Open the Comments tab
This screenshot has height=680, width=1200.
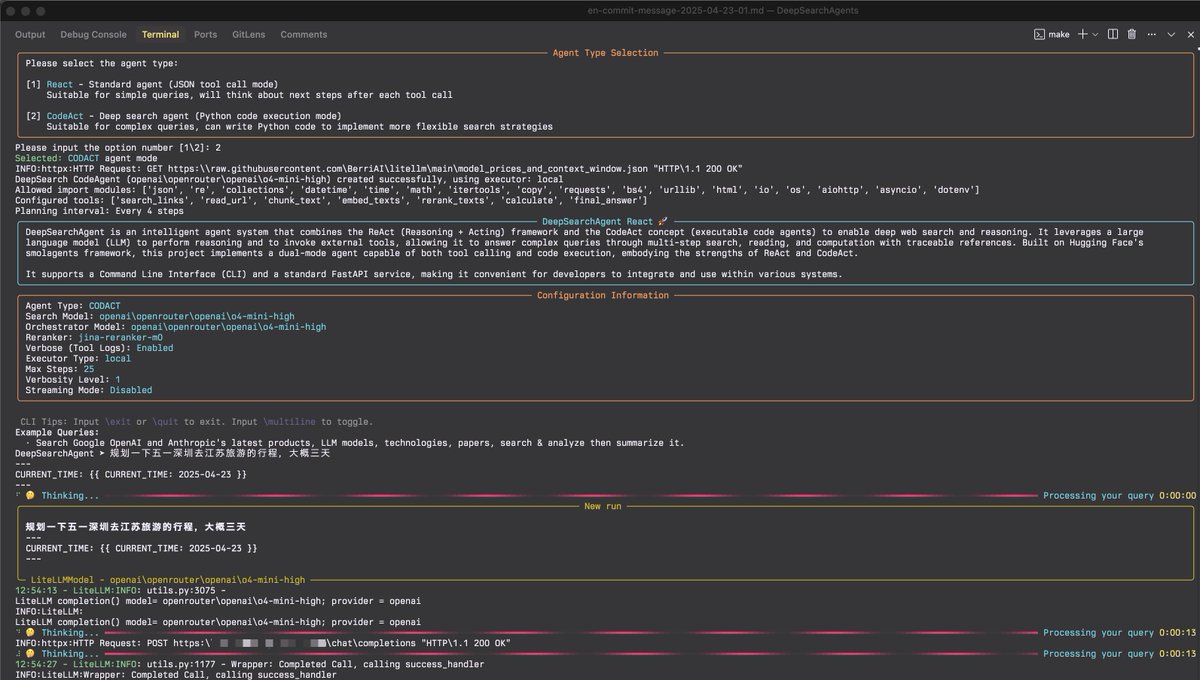coord(304,34)
